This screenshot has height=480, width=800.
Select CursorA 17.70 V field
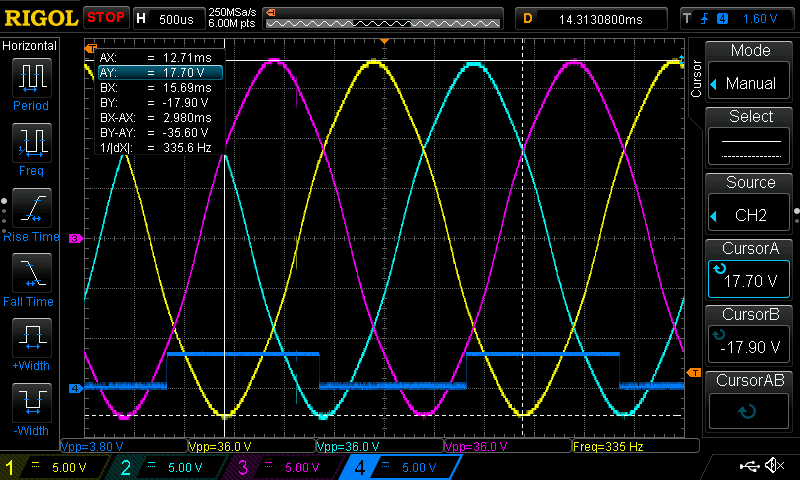(x=749, y=279)
